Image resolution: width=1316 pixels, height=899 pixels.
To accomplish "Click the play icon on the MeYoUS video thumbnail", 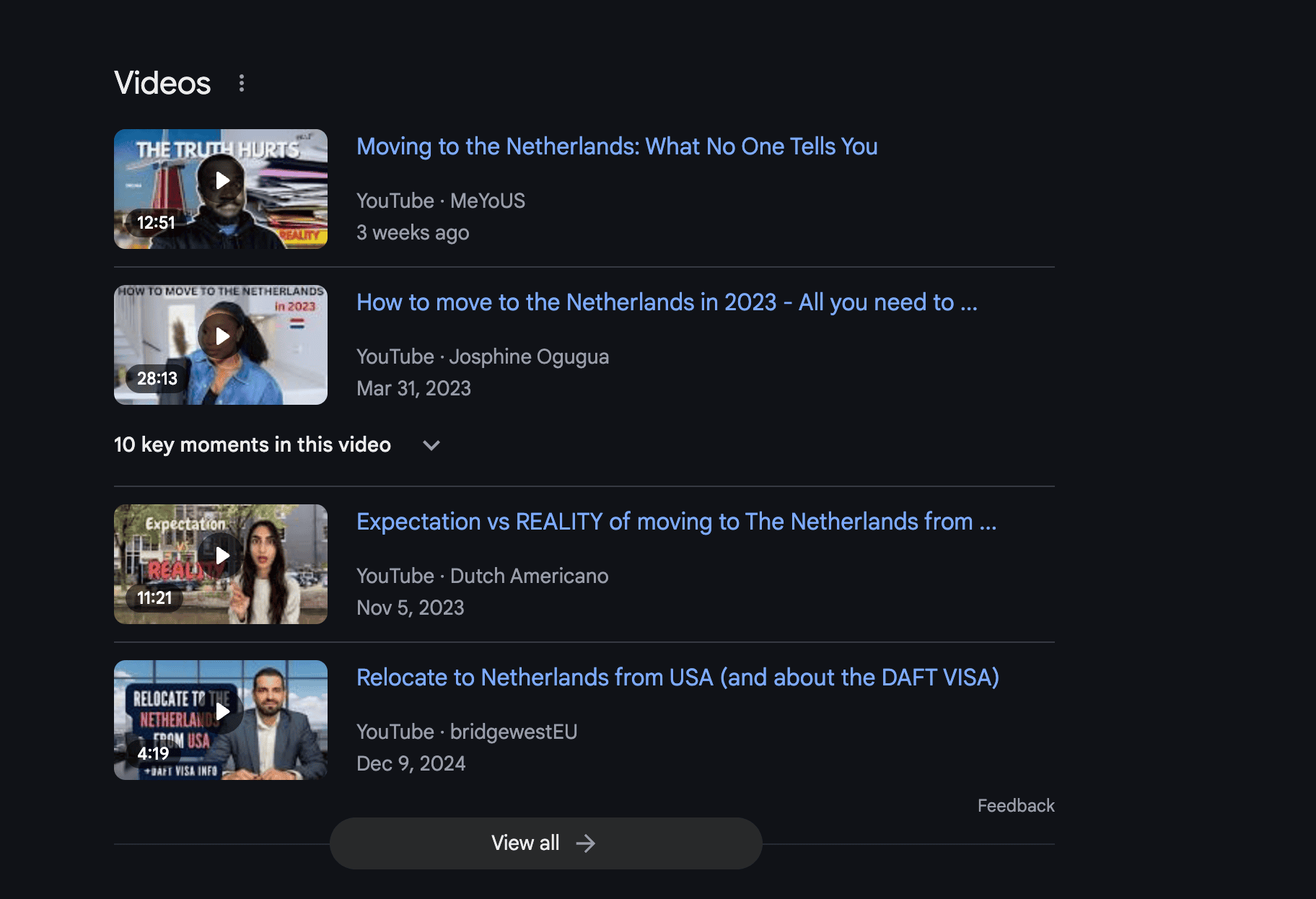I will pos(222,181).
